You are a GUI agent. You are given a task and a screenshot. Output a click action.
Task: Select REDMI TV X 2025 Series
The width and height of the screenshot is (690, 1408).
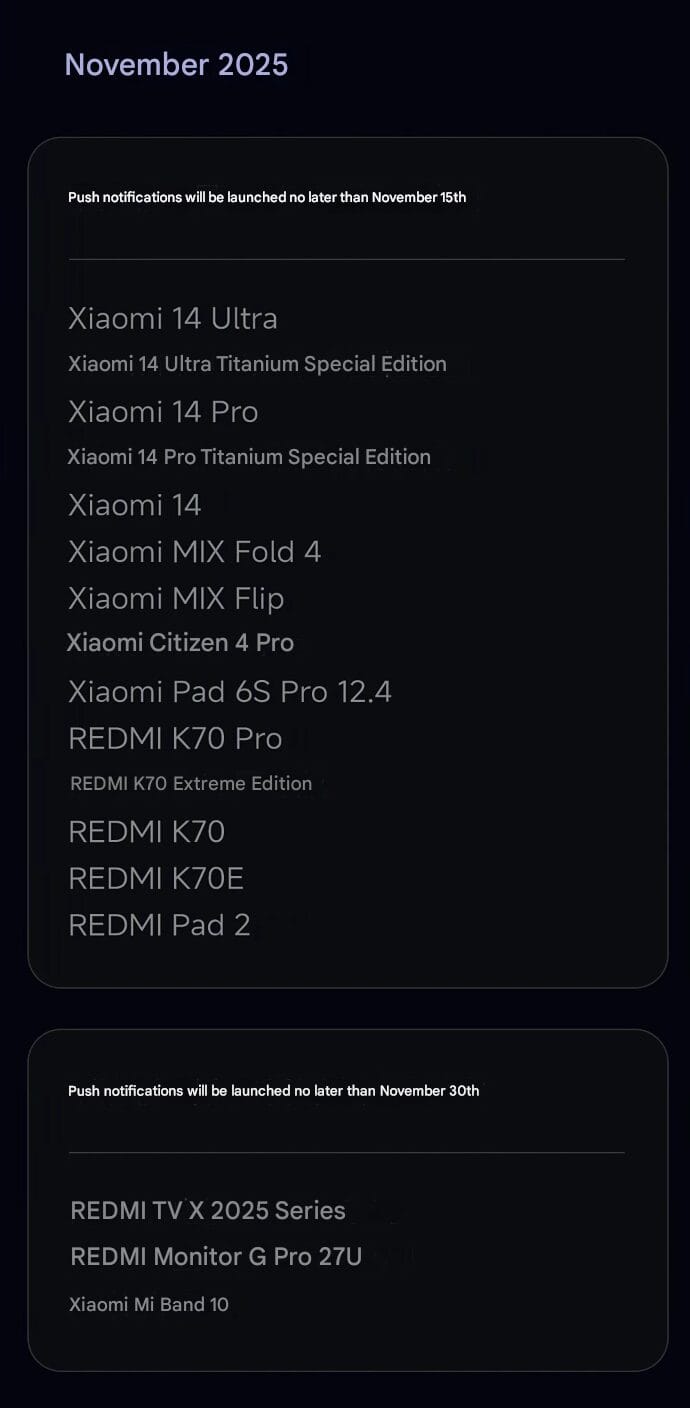pyautogui.click(x=208, y=1211)
